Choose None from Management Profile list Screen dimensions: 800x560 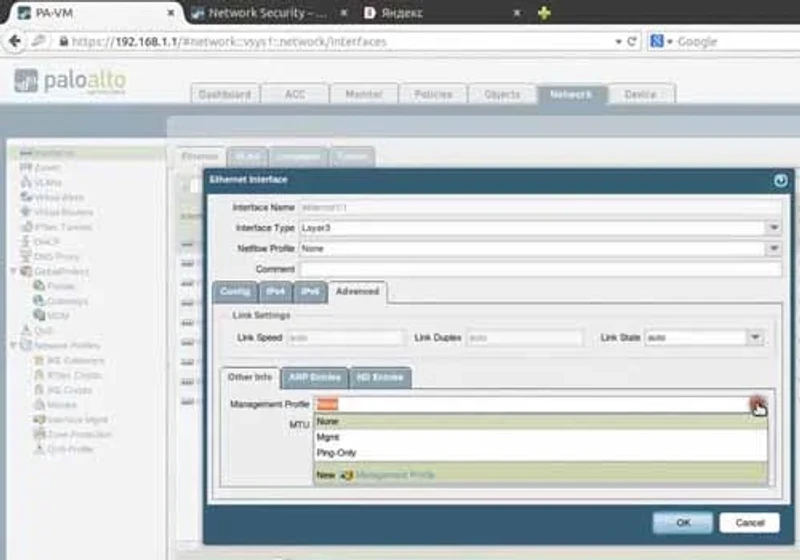pyautogui.click(x=540, y=421)
